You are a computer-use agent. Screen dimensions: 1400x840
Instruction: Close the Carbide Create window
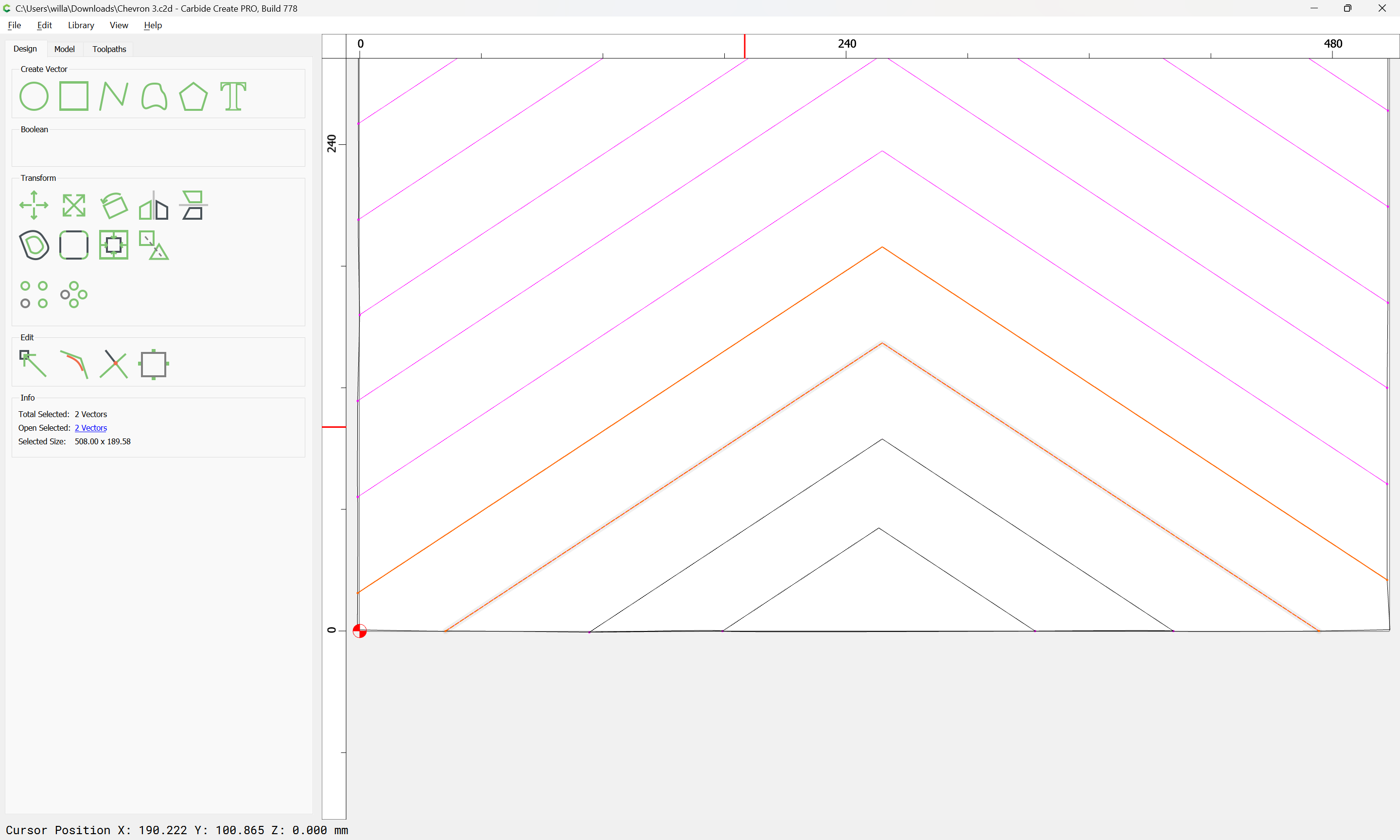tap(1382, 8)
